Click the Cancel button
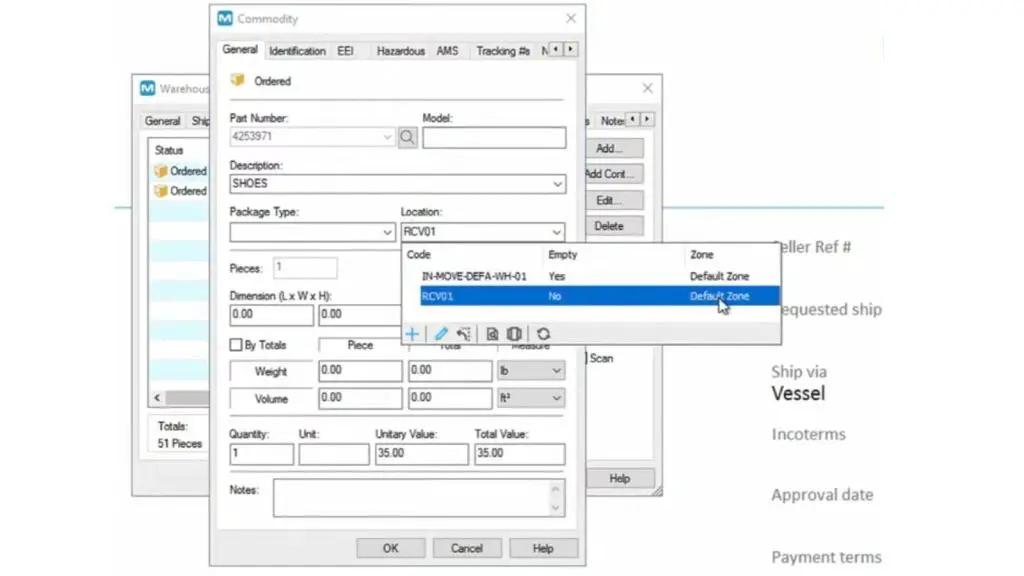The image size is (1024, 576). click(466, 548)
